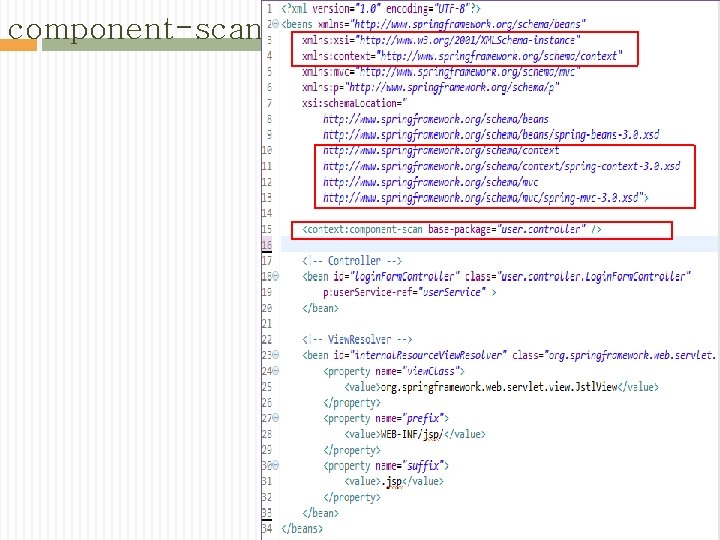Screen dimensions: 720x540
Task: Click the Controller comment line
Action: [352, 261]
